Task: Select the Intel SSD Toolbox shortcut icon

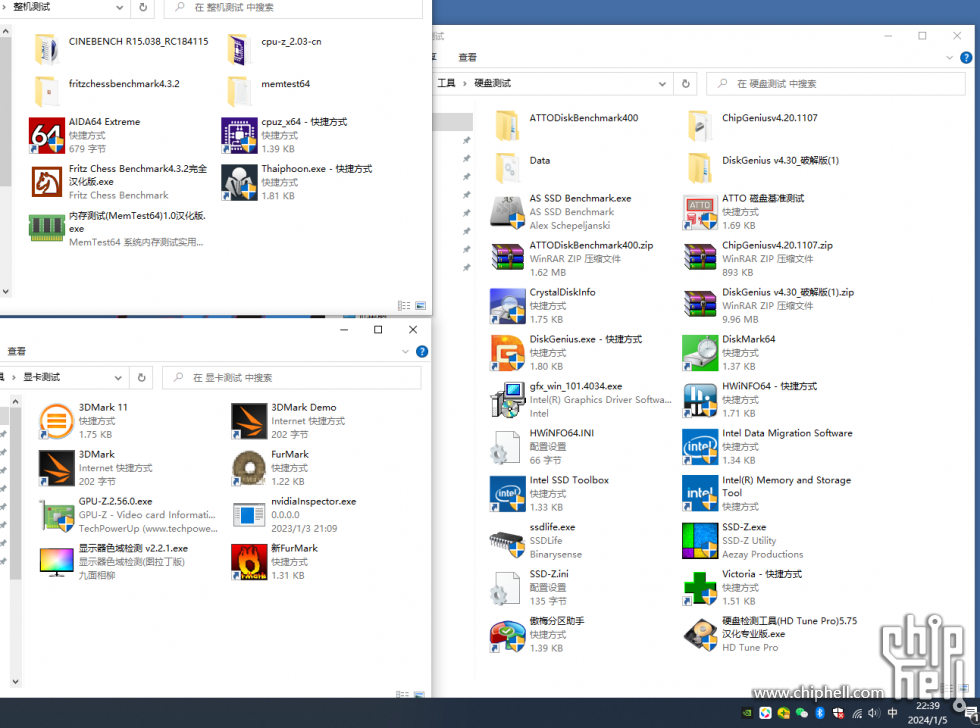Action: [x=508, y=493]
